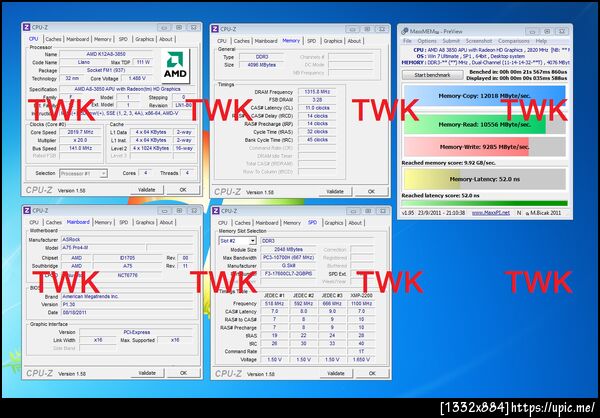Click the Memory-Latency result bar in MaxxMEM
Image resolution: width=600 pixels, height=418 pixels.
tap(484, 179)
